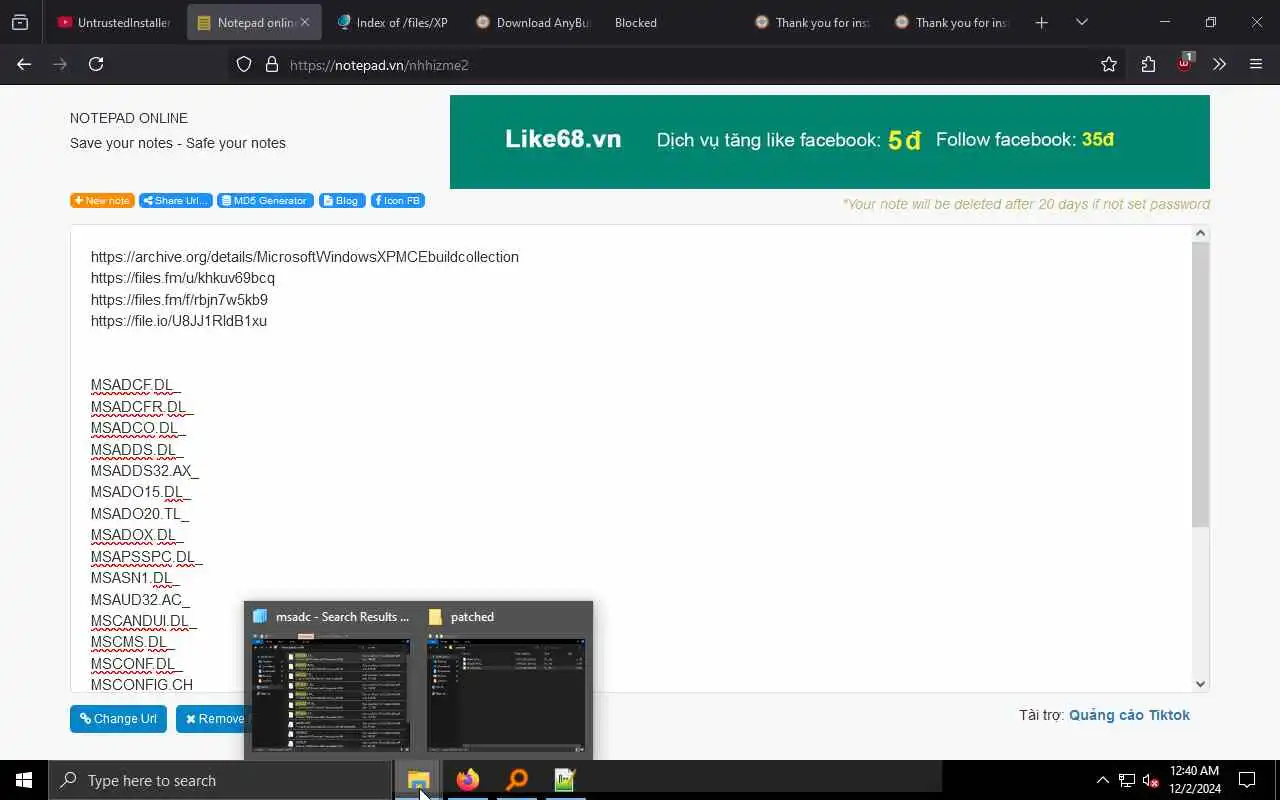Click the site security padlock icon
The width and height of the screenshot is (1280, 800).
pos(271,64)
